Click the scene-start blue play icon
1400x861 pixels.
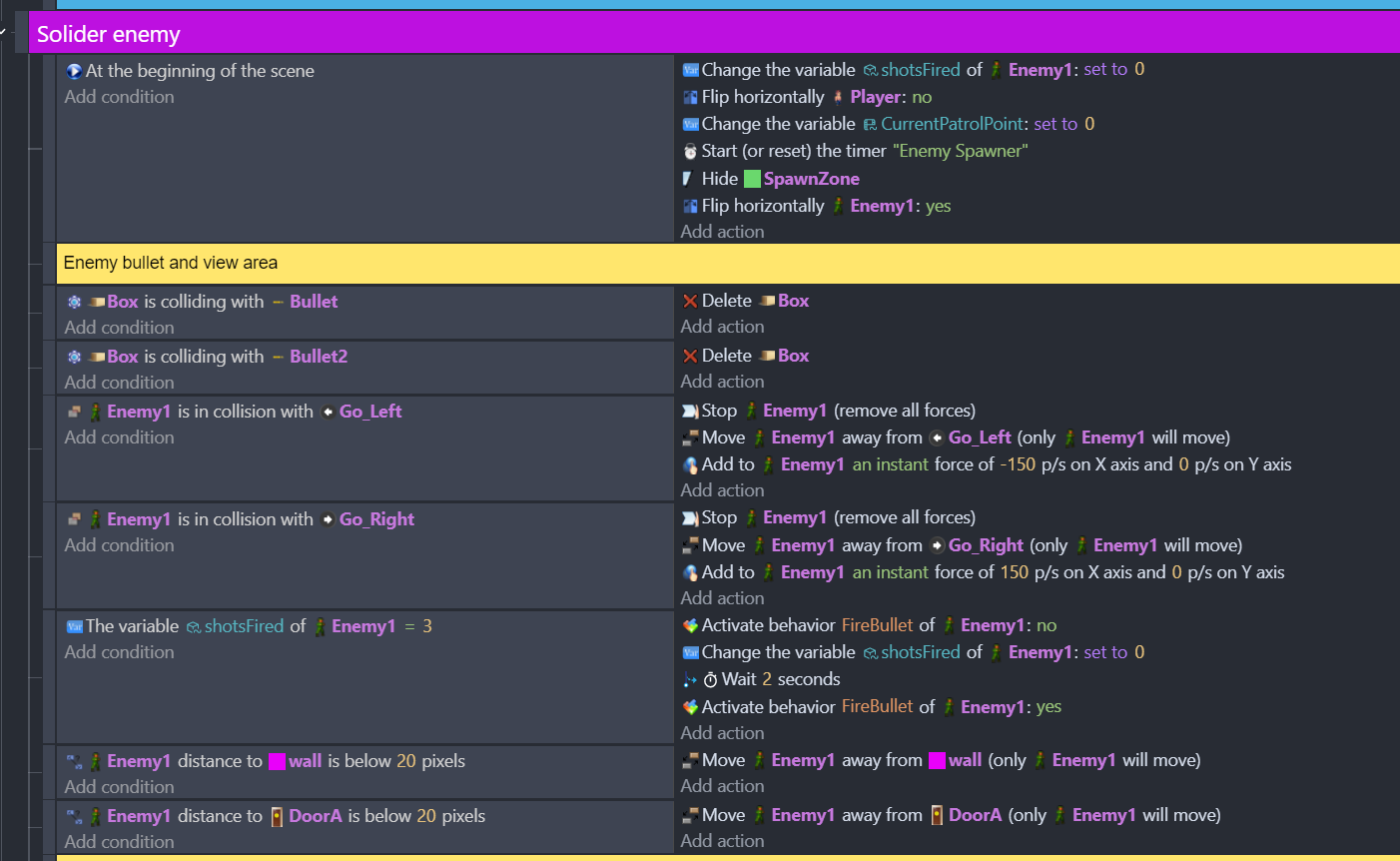(x=71, y=70)
